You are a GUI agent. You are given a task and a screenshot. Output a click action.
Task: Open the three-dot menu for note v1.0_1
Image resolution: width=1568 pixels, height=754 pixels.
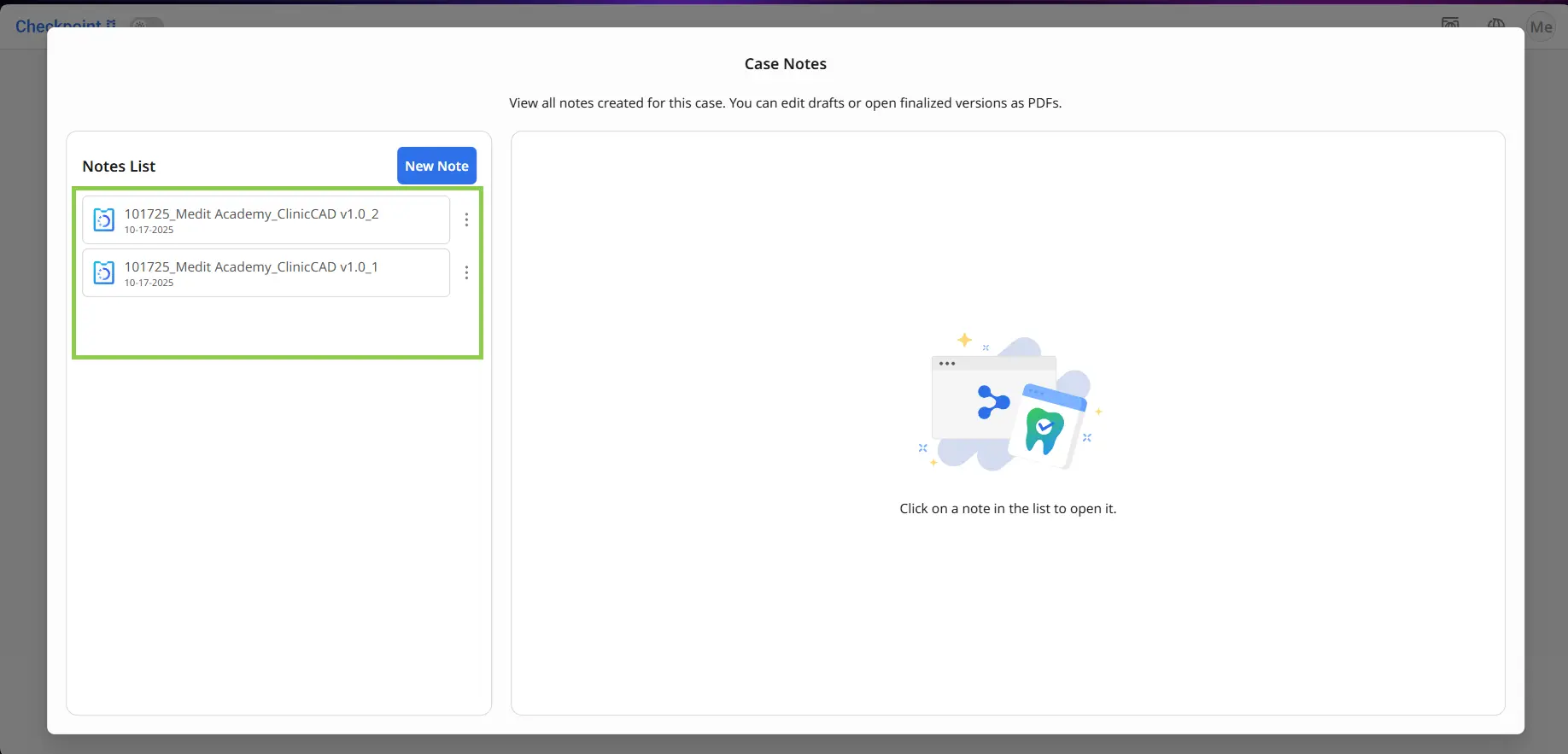466,273
